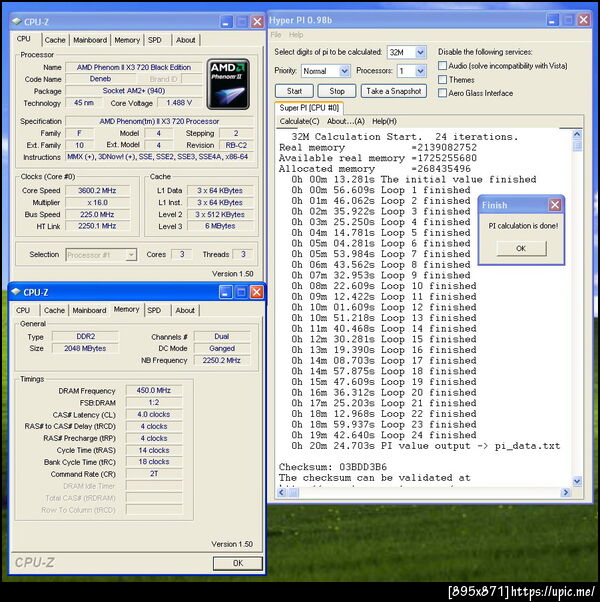Toggle the Themes checkbox
Viewport: 600px width, 602px height.
(443, 79)
